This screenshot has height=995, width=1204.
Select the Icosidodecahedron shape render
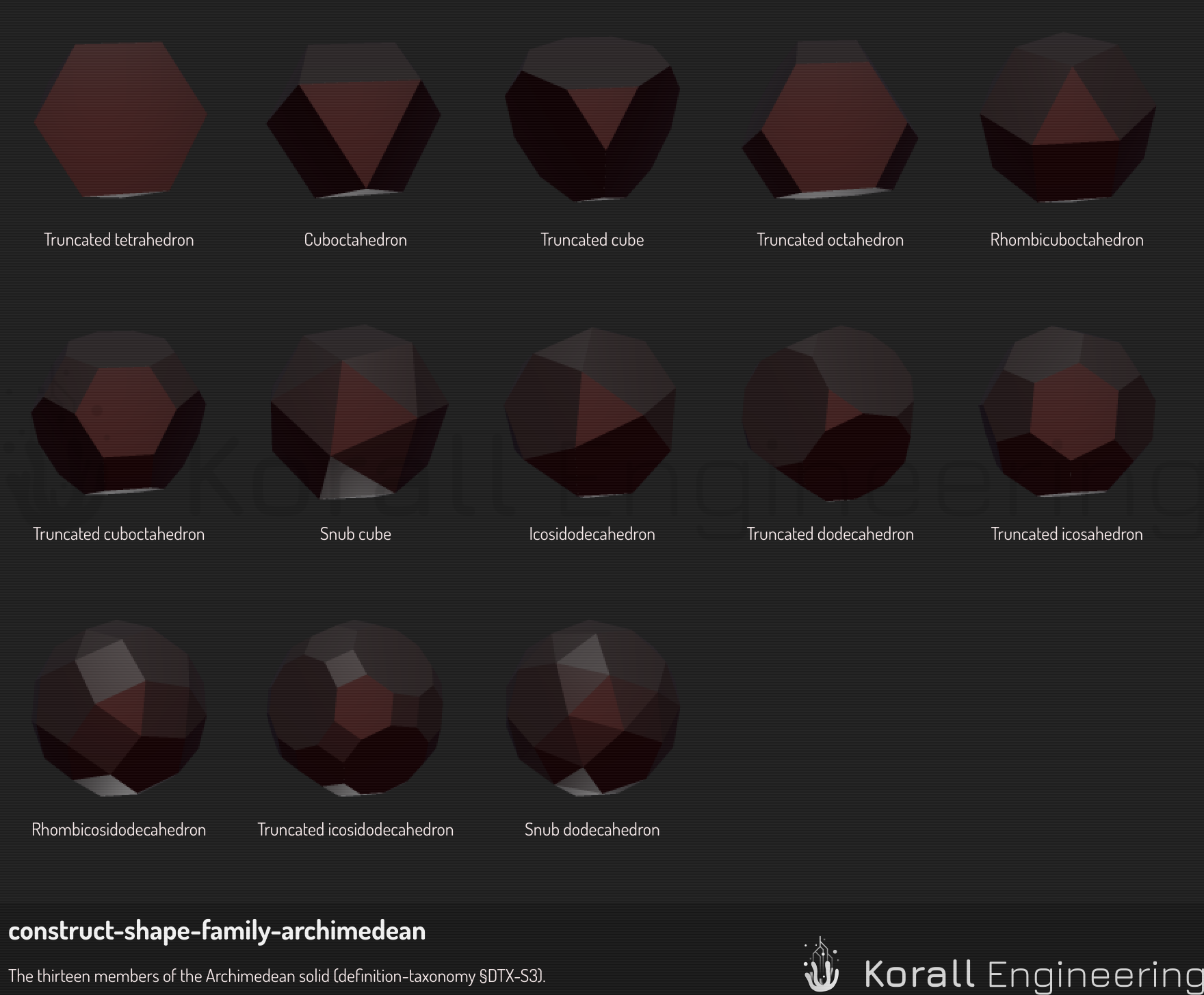point(590,413)
